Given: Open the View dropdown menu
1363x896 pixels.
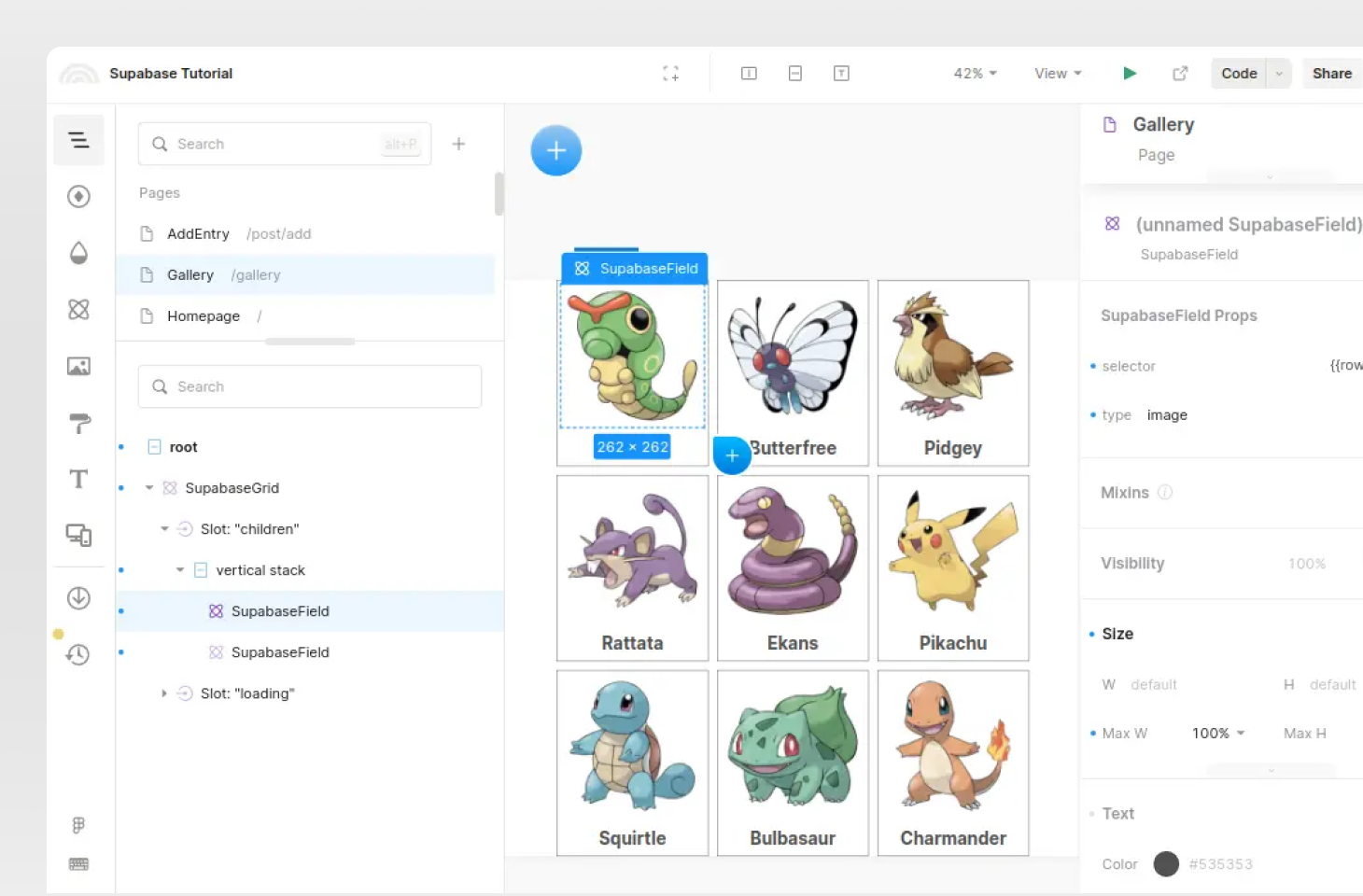Looking at the screenshot, I should click(x=1057, y=73).
